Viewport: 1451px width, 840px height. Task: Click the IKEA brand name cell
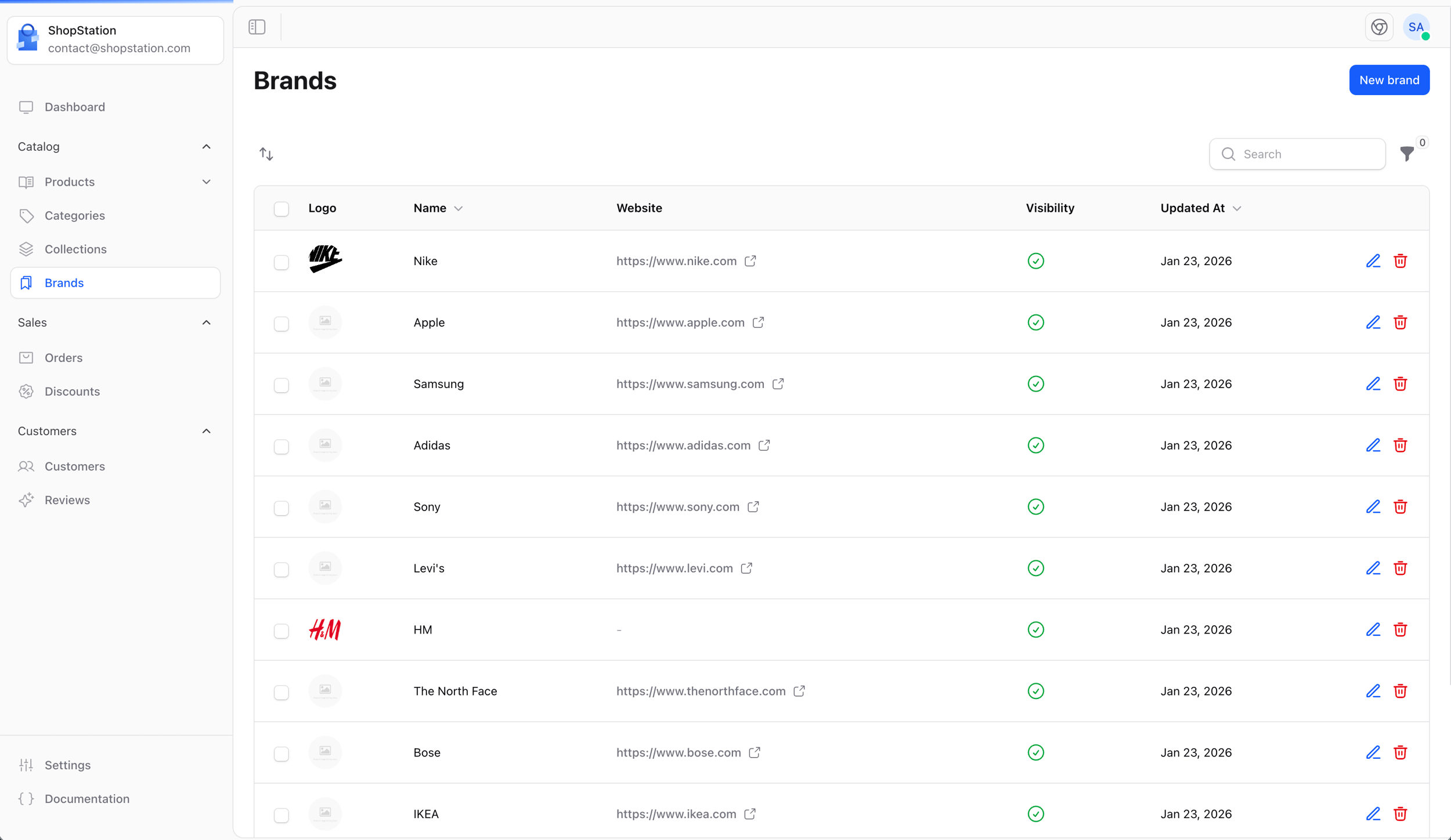click(x=425, y=814)
